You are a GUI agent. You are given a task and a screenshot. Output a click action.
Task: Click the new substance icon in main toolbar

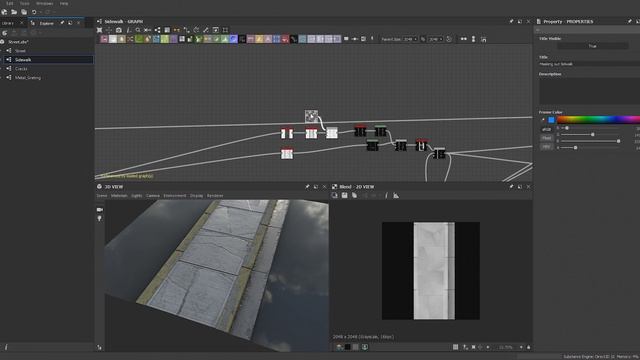(4, 12)
